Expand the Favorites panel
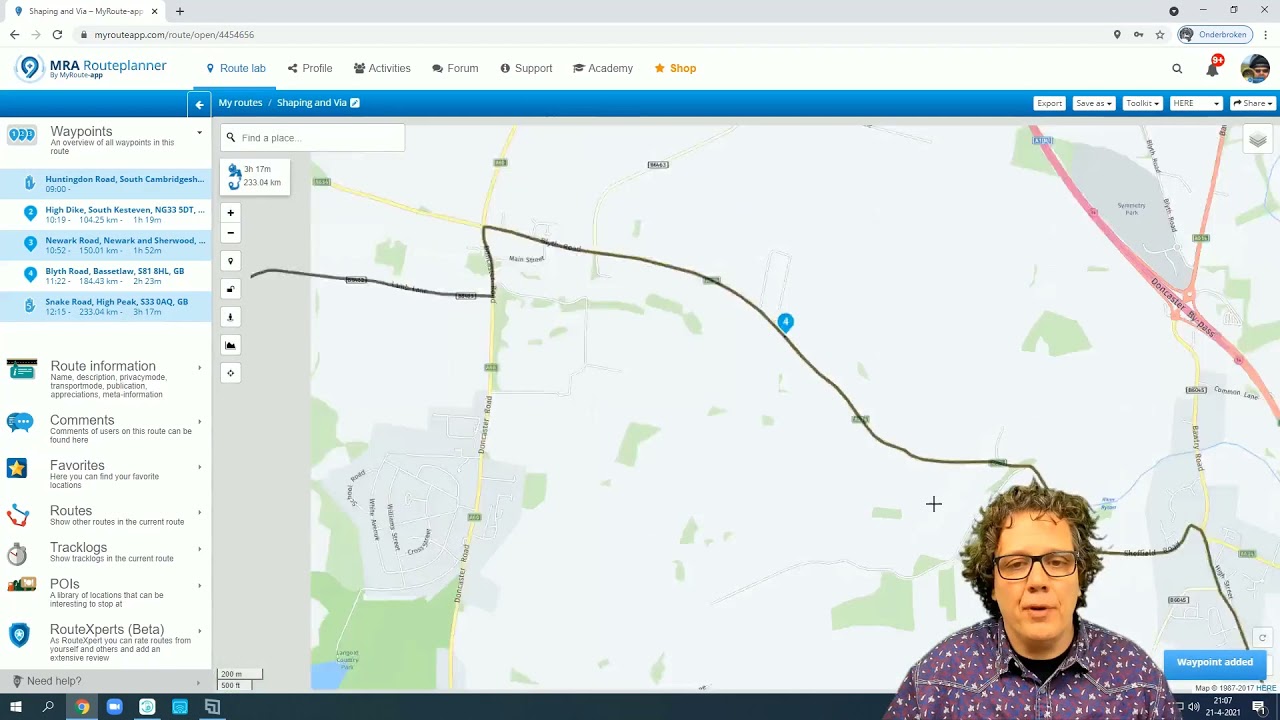1280x720 pixels. [106, 473]
